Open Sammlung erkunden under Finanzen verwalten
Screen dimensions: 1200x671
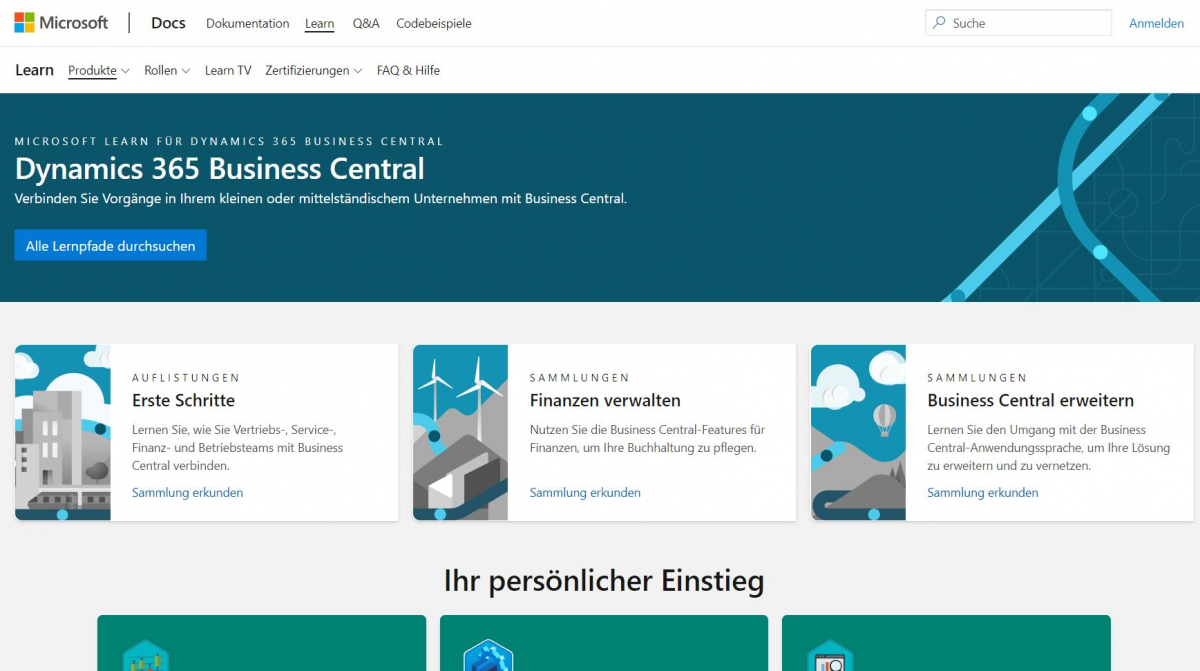tap(585, 493)
